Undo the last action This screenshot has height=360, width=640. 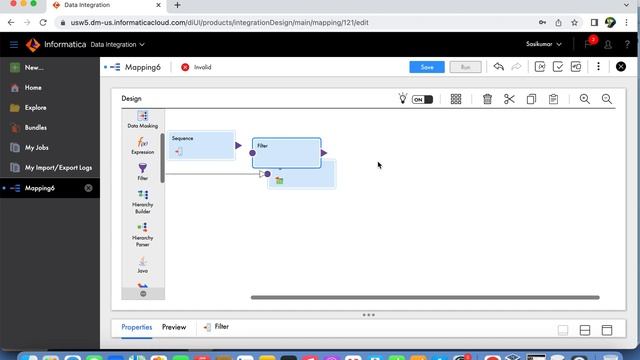coord(498,67)
